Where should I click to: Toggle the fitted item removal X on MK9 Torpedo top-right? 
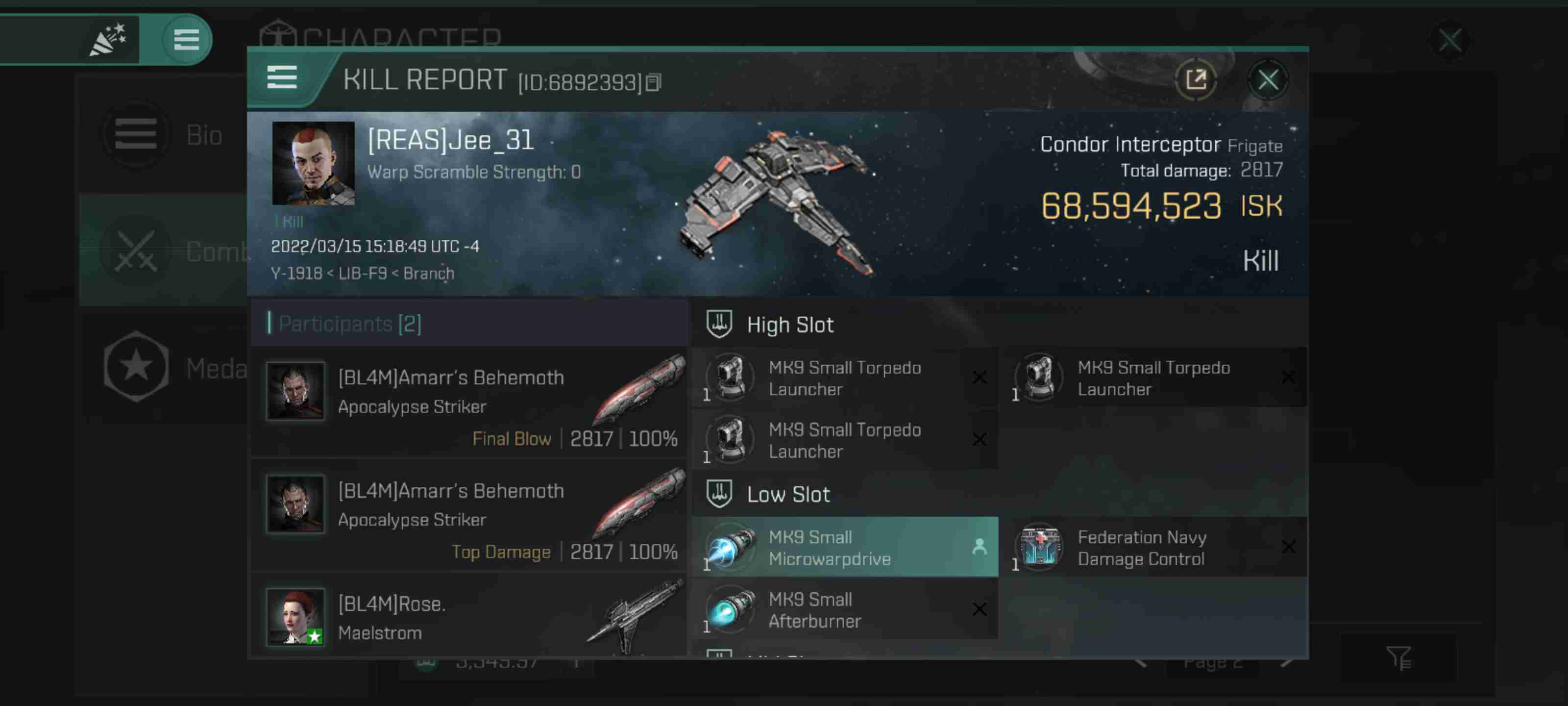click(x=1290, y=378)
